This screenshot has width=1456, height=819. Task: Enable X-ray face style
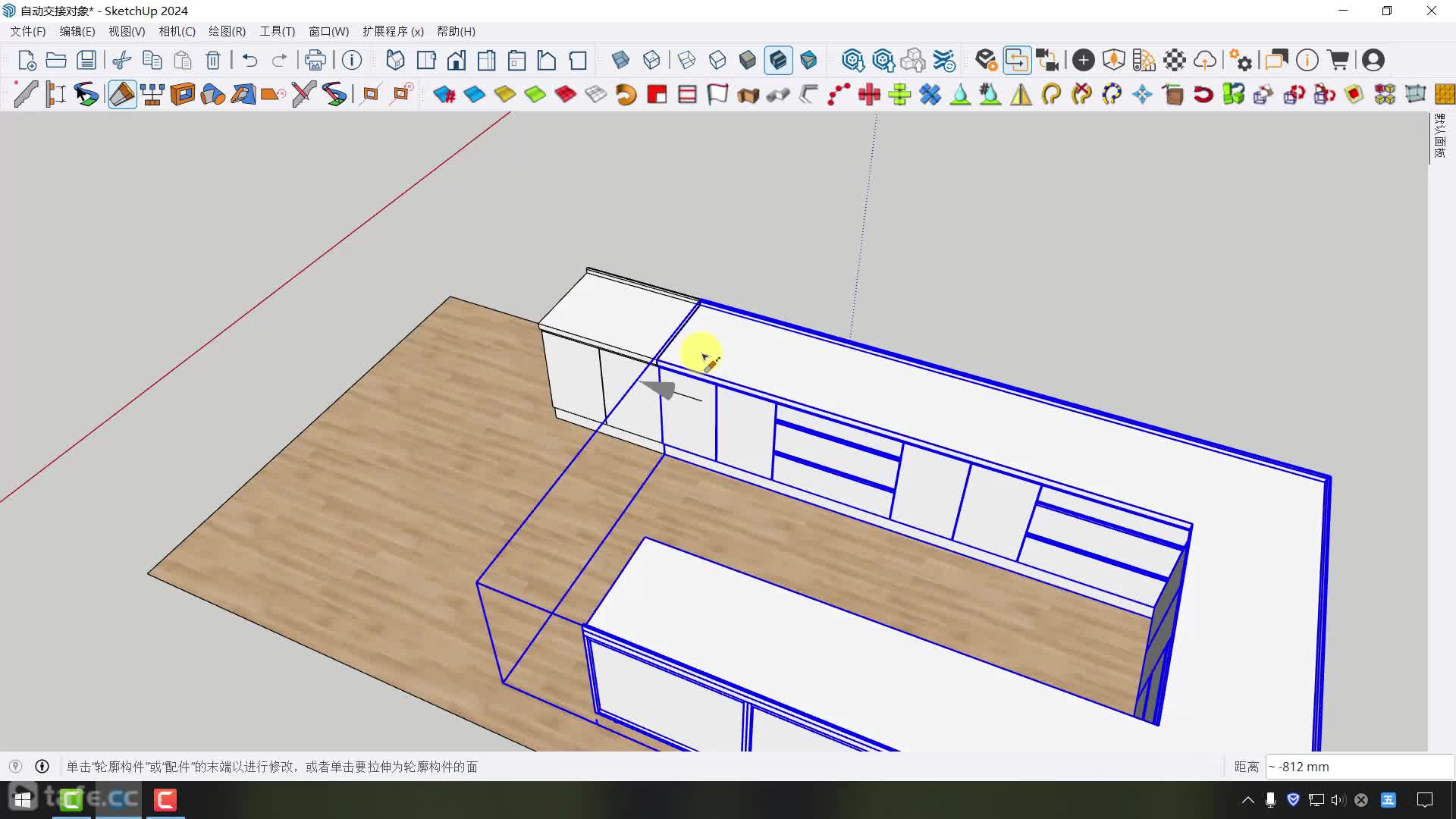pyautogui.click(x=620, y=60)
